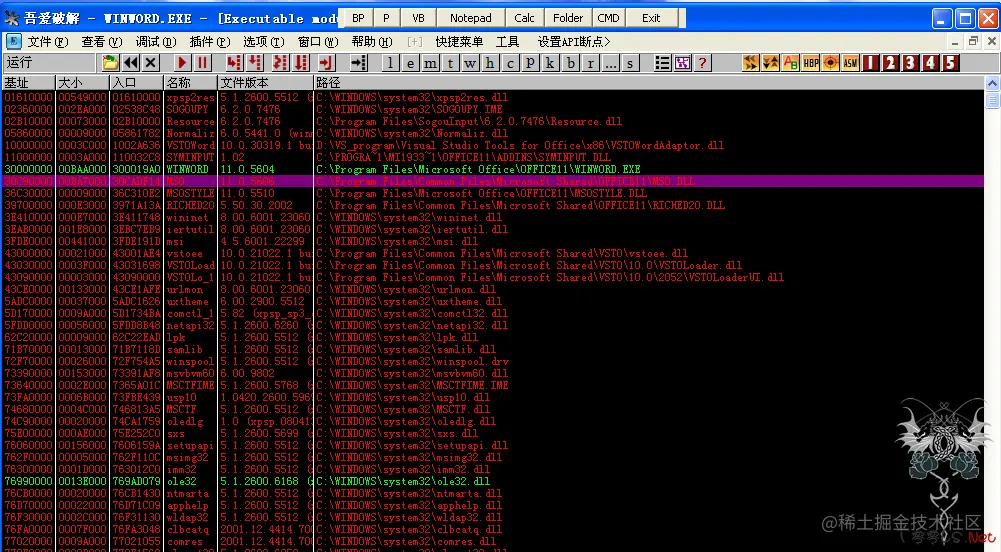The image size is (1001, 552).
Task: Click the red number 2 icon
Action: click(x=891, y=63)
